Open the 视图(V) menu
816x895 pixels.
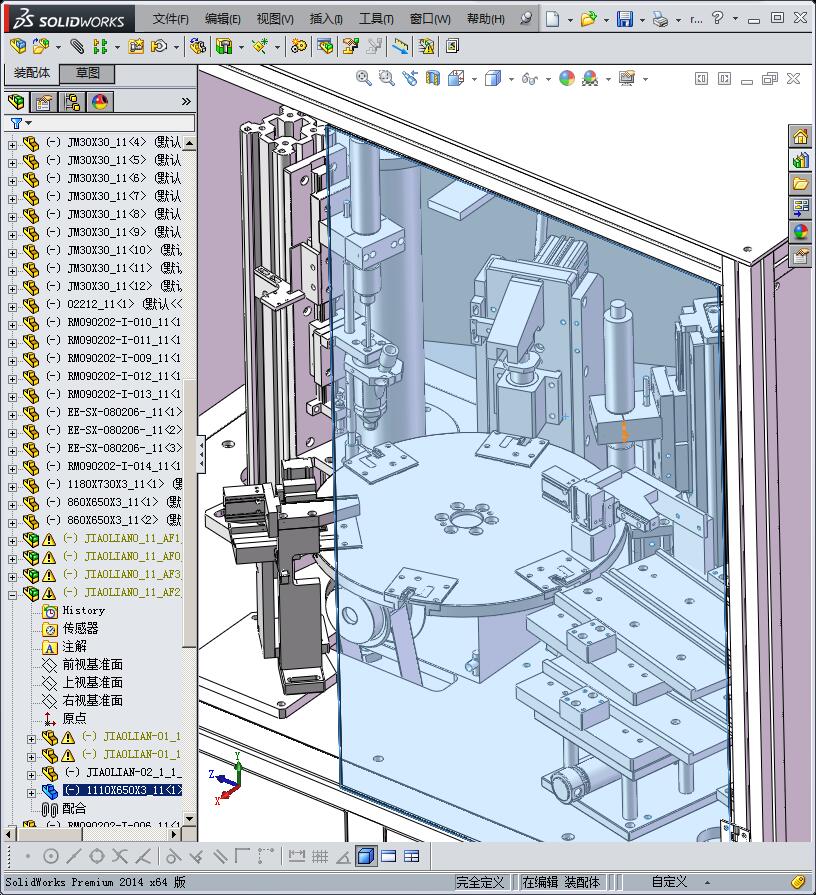(x=275, y=19)
